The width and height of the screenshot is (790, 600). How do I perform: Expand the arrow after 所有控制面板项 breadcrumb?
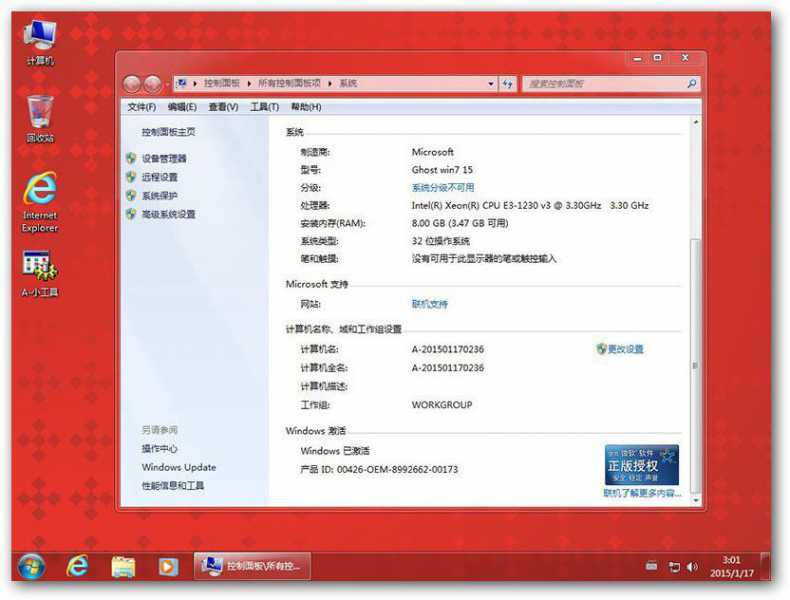tap(330, 84)
